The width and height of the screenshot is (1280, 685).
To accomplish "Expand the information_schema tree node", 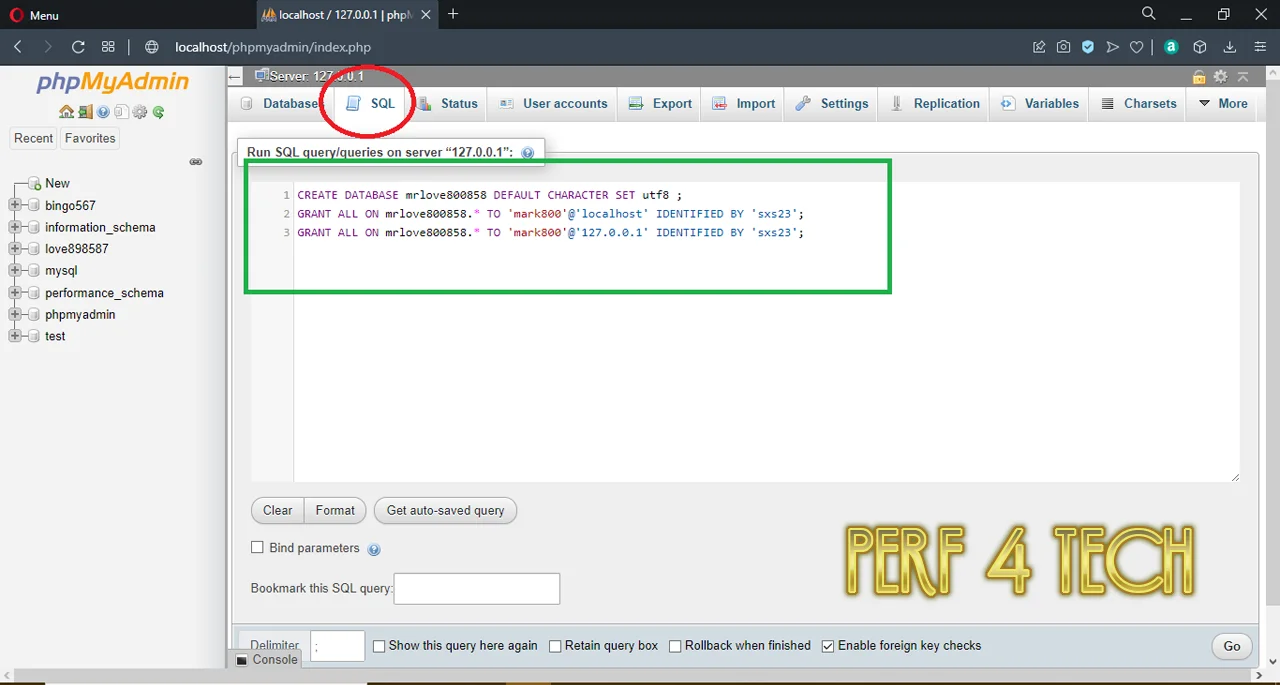I will [14, 227].
